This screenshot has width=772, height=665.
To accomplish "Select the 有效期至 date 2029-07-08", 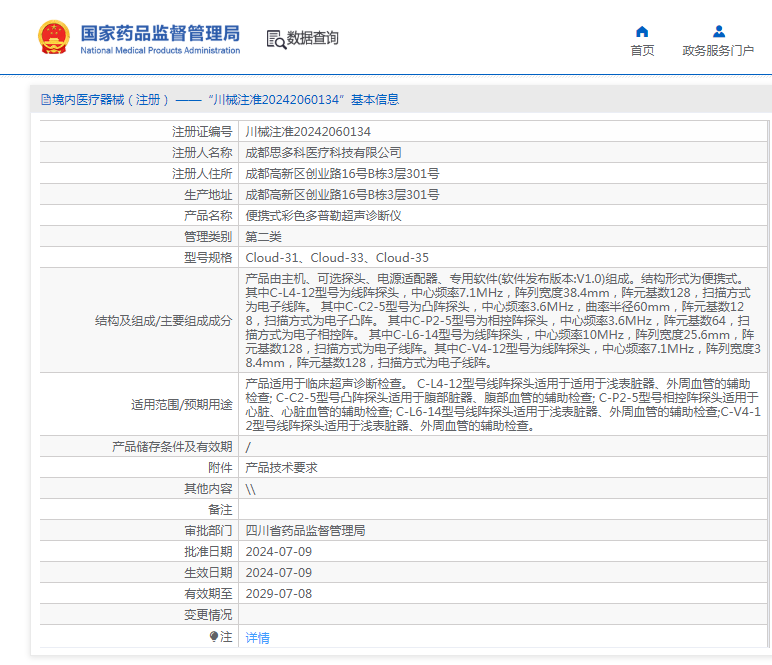I will (x=278, y=593).
